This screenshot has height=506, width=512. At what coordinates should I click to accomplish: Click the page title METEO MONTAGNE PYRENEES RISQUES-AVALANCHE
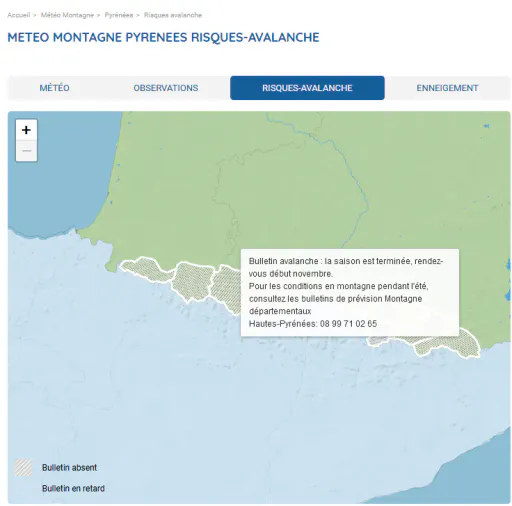(163, 37)
